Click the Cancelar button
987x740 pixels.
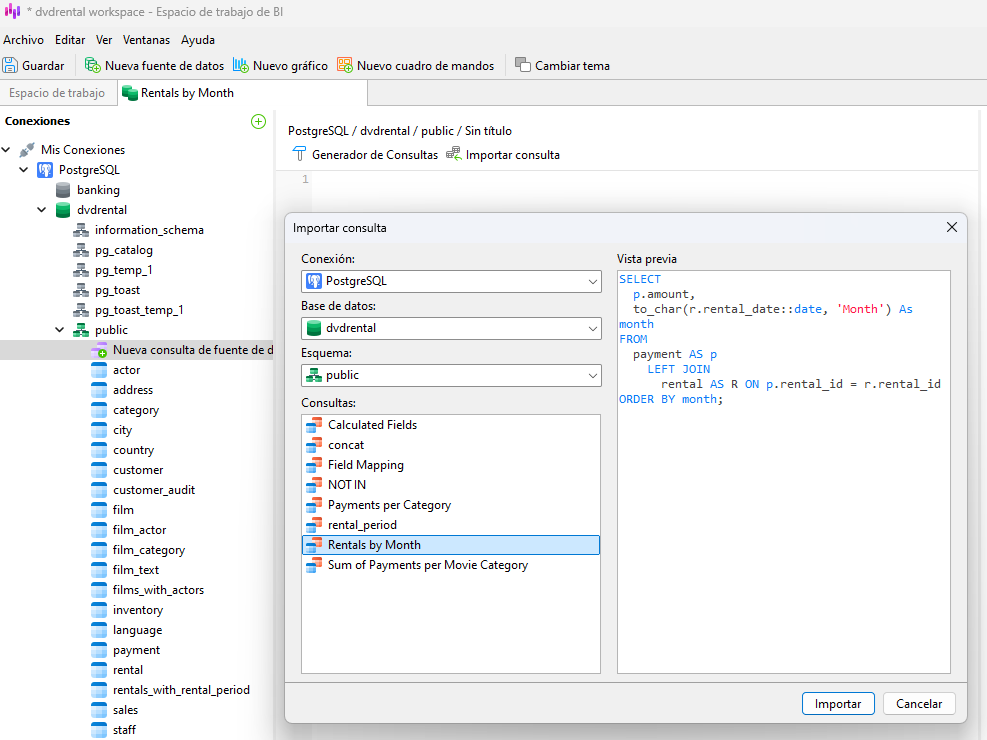click(x=919, y=704)
